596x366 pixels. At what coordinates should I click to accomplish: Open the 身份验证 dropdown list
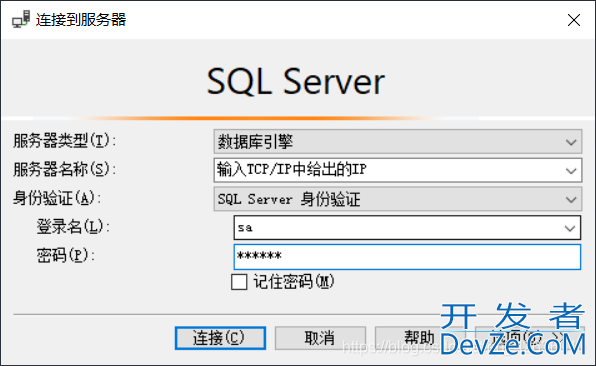tap(398, 199)
